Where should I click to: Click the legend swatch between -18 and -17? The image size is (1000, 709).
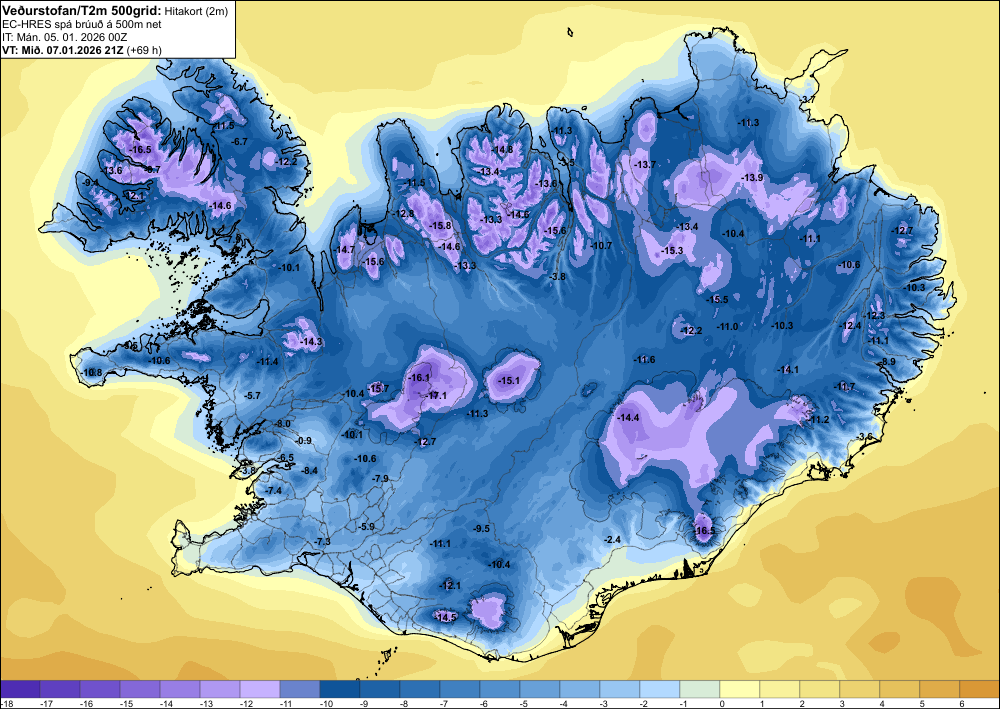20,689
